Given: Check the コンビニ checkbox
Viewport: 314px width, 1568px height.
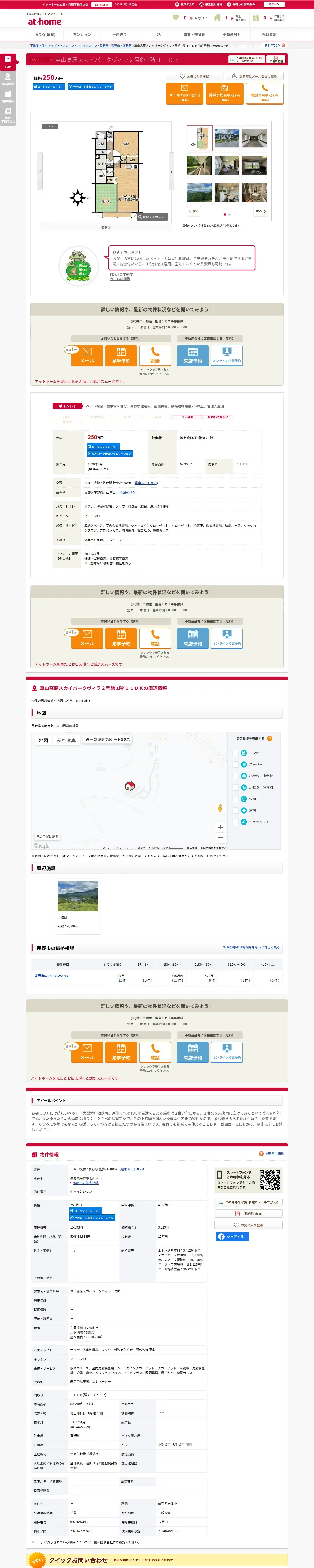Looking at the screenshot, I should (x=235, y=753).
